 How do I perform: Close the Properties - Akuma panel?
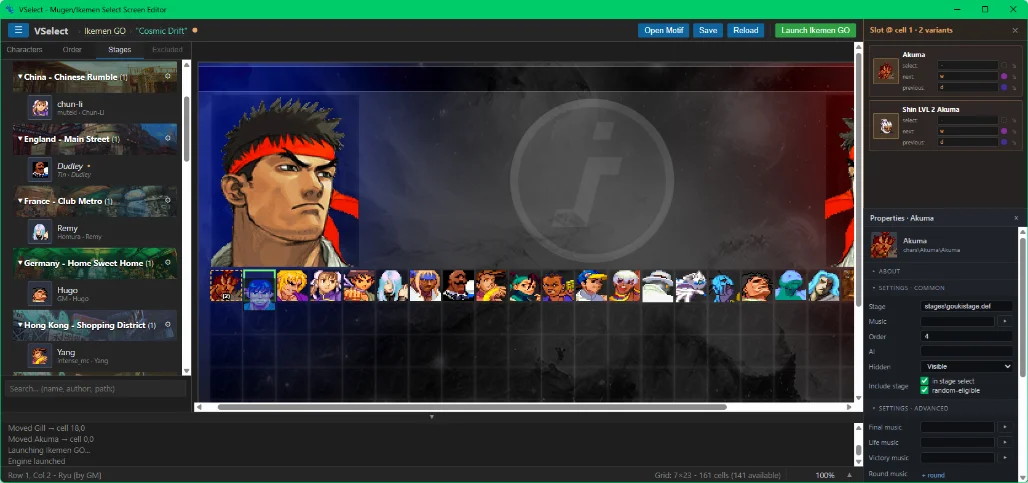1016,218
